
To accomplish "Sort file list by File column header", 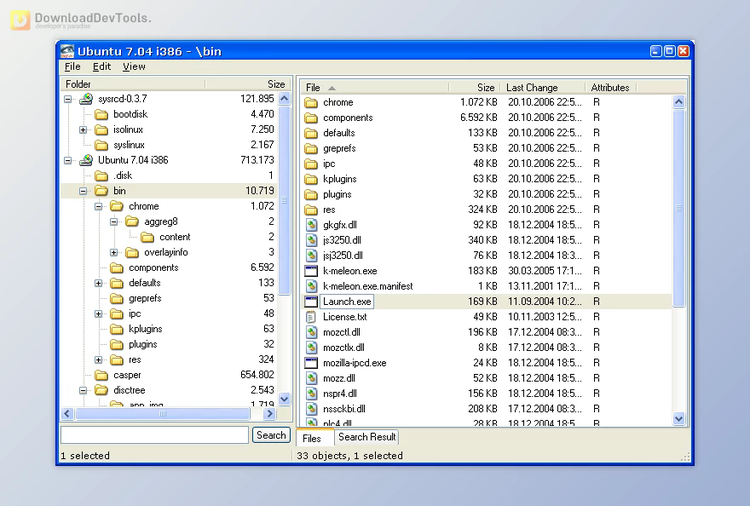I will [375, 88].
